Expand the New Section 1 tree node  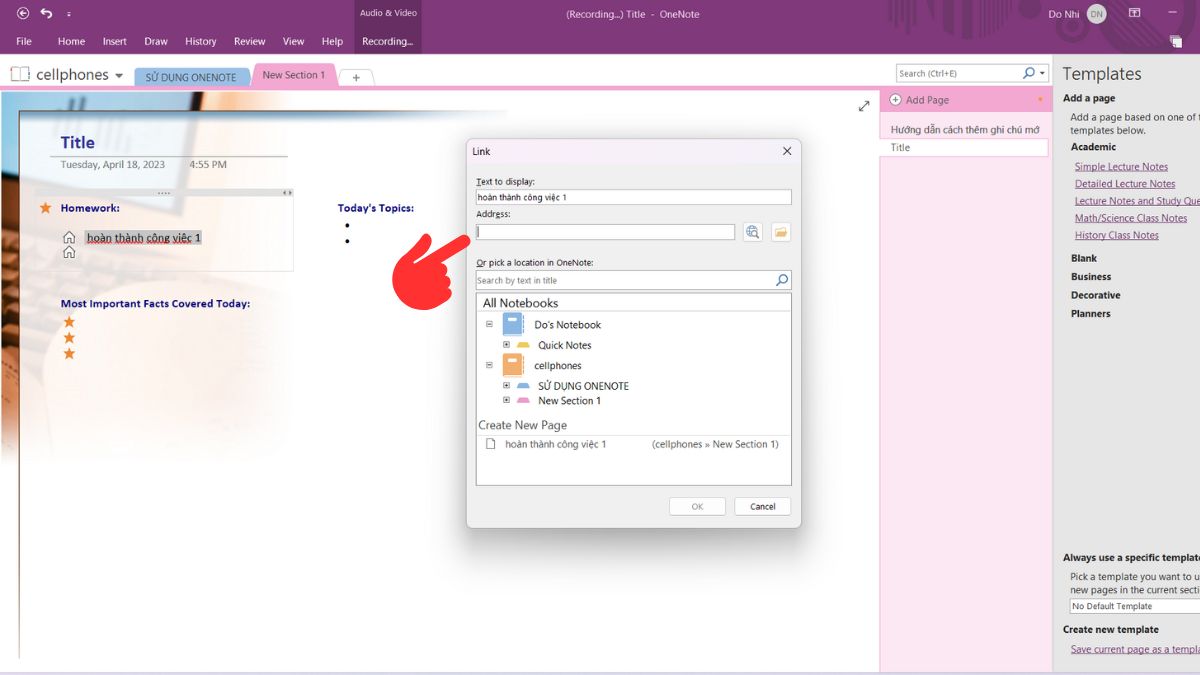tap(507, 400)
